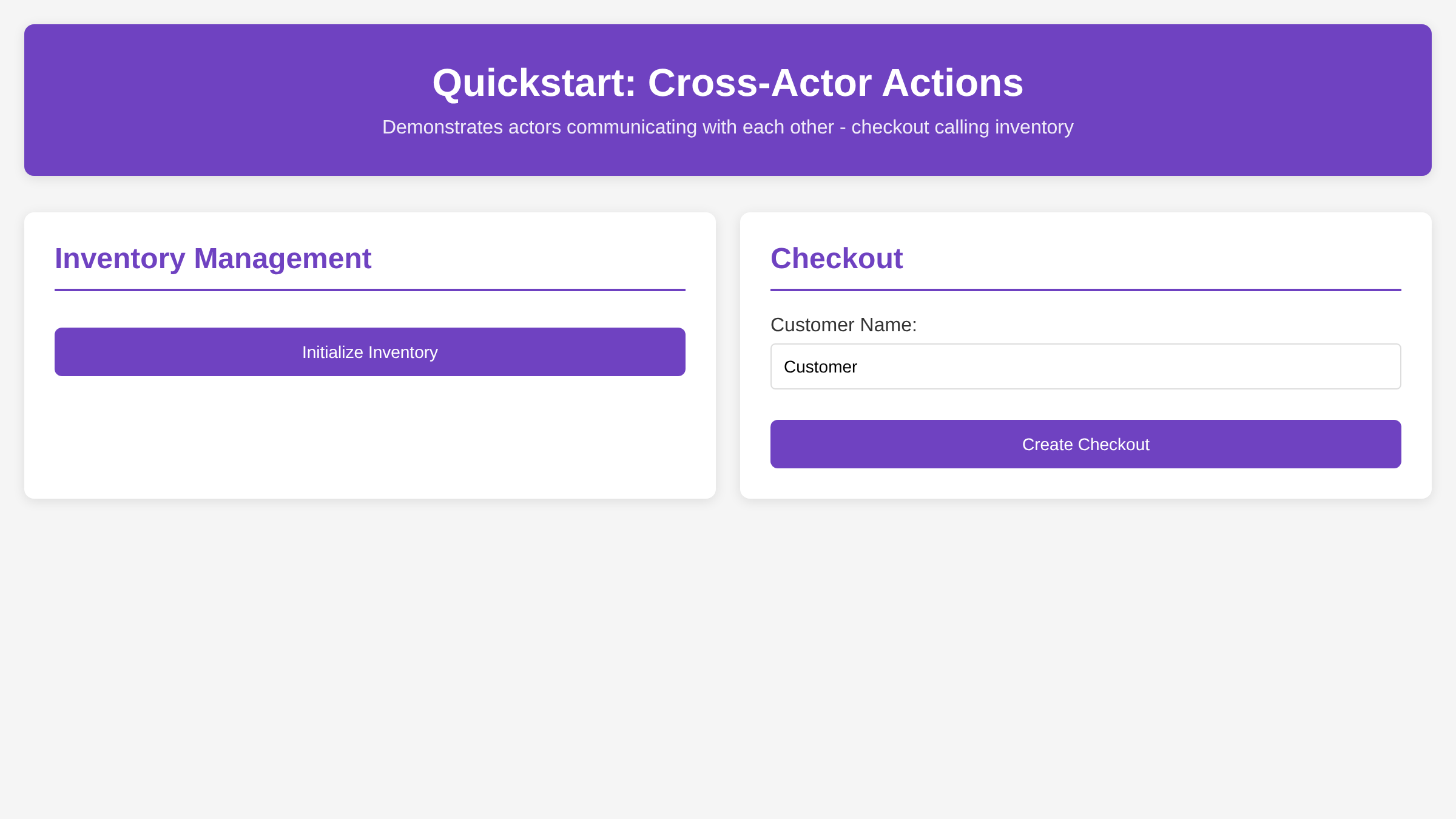Click the subtitle about actors communicating

point(727,127)
